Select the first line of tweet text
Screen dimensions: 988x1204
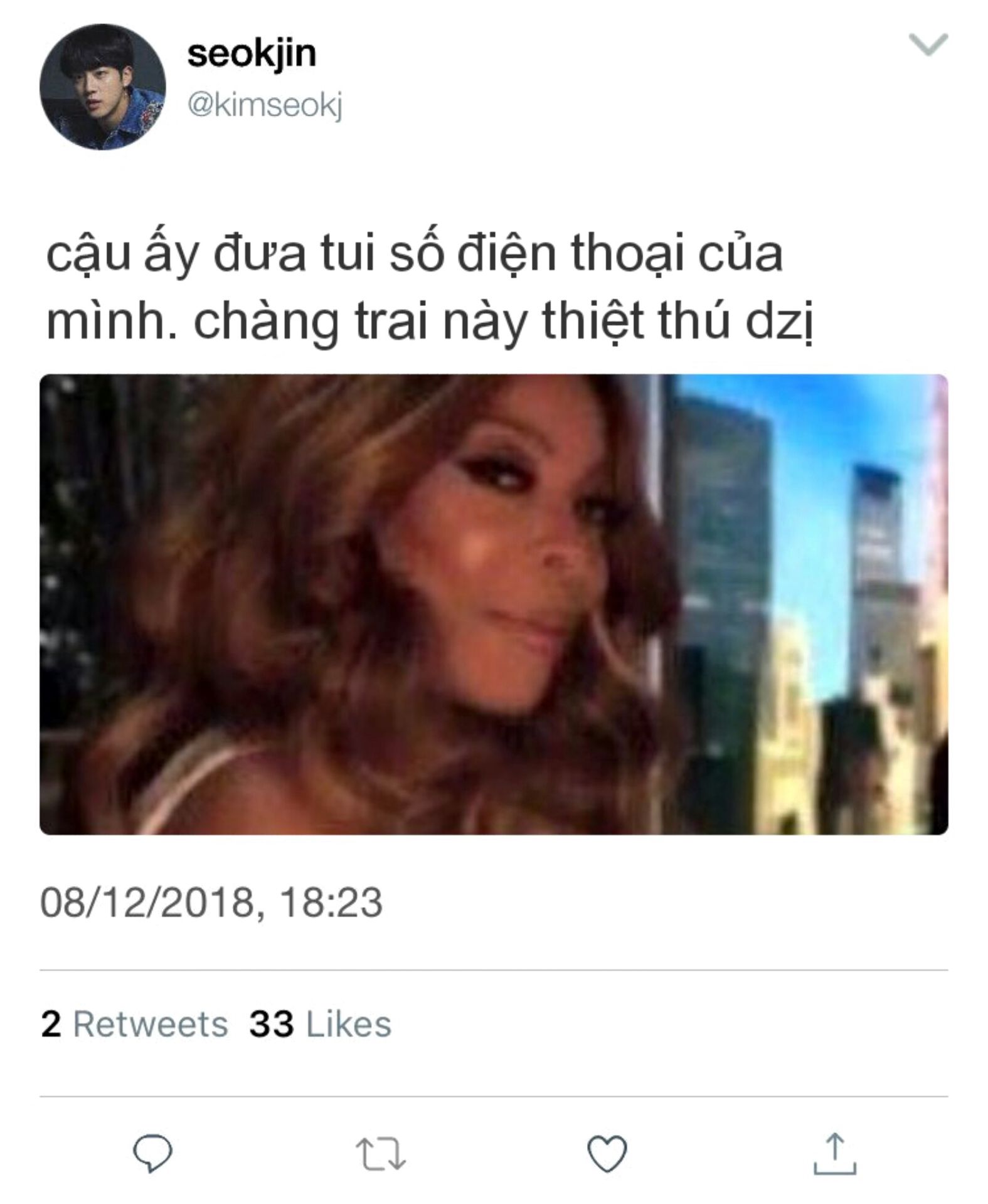click(x=414, y=256)
